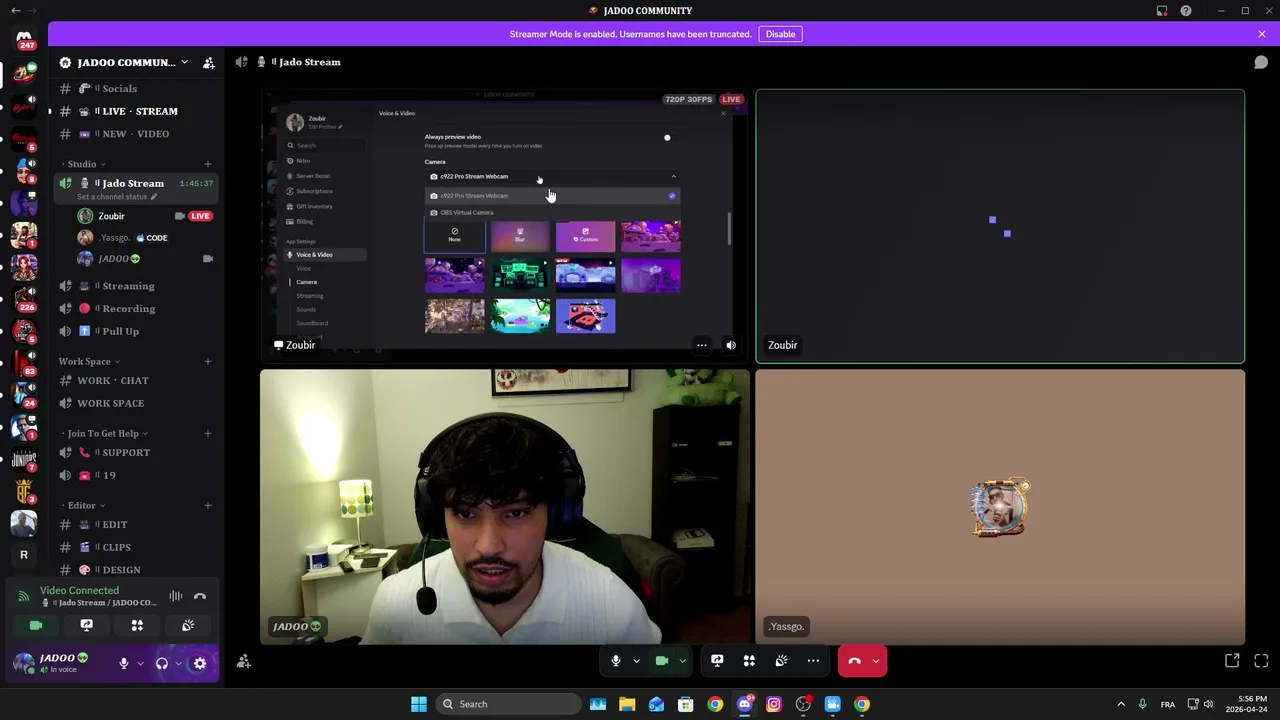Open camera options dropdown in call toolbar
This screenshot has width=1280, height=720.
[x=682, y=661]
